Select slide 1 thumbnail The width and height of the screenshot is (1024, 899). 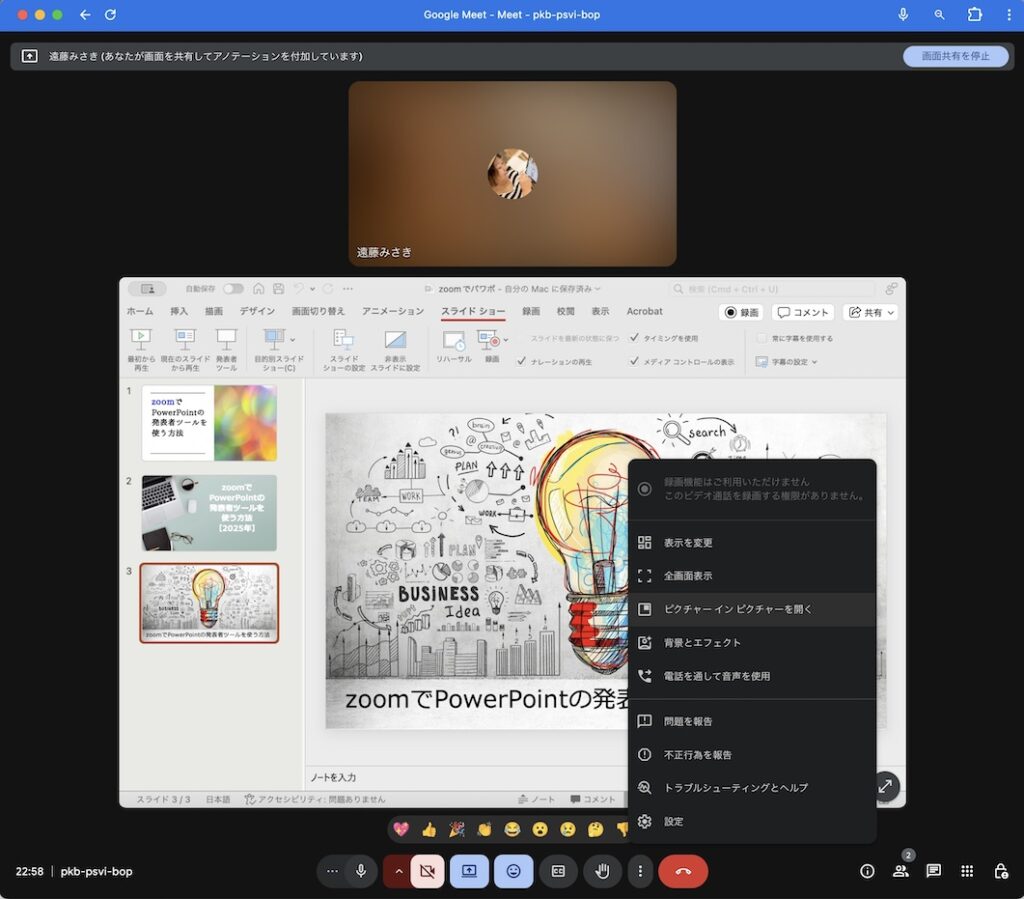(x=210, y=423)
